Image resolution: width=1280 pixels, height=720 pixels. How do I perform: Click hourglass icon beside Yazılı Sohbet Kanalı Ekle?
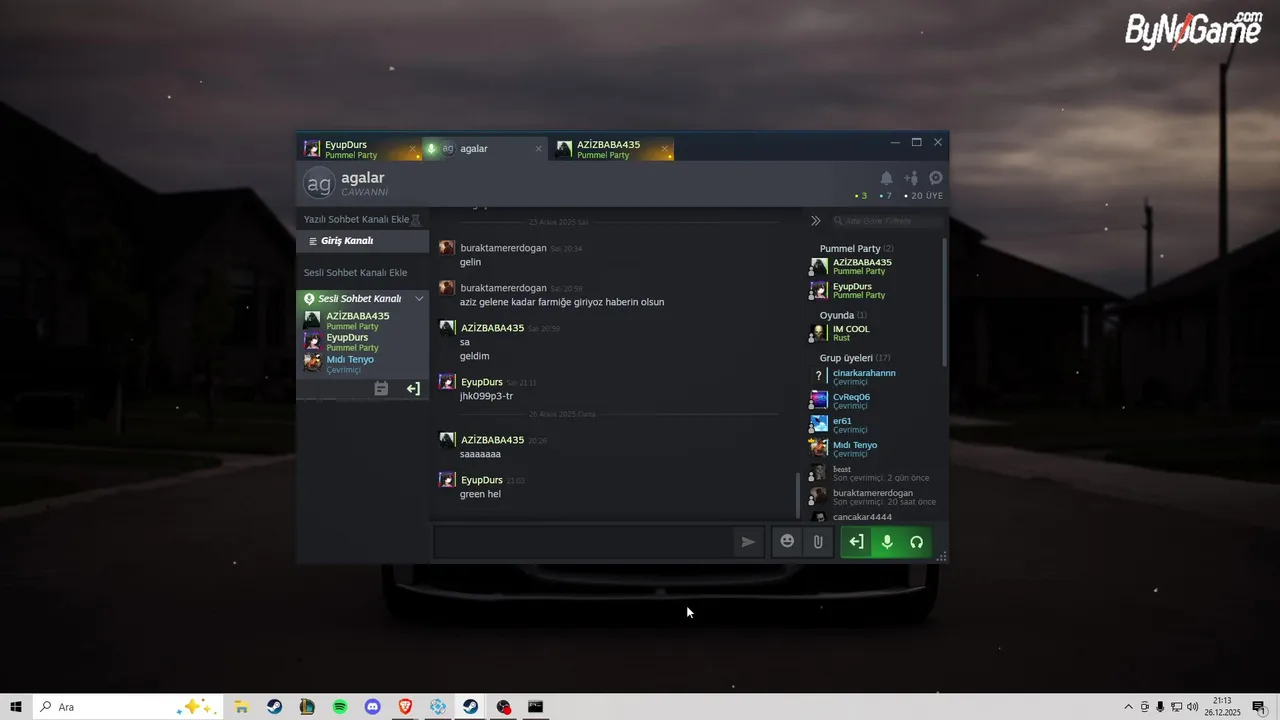416,219
